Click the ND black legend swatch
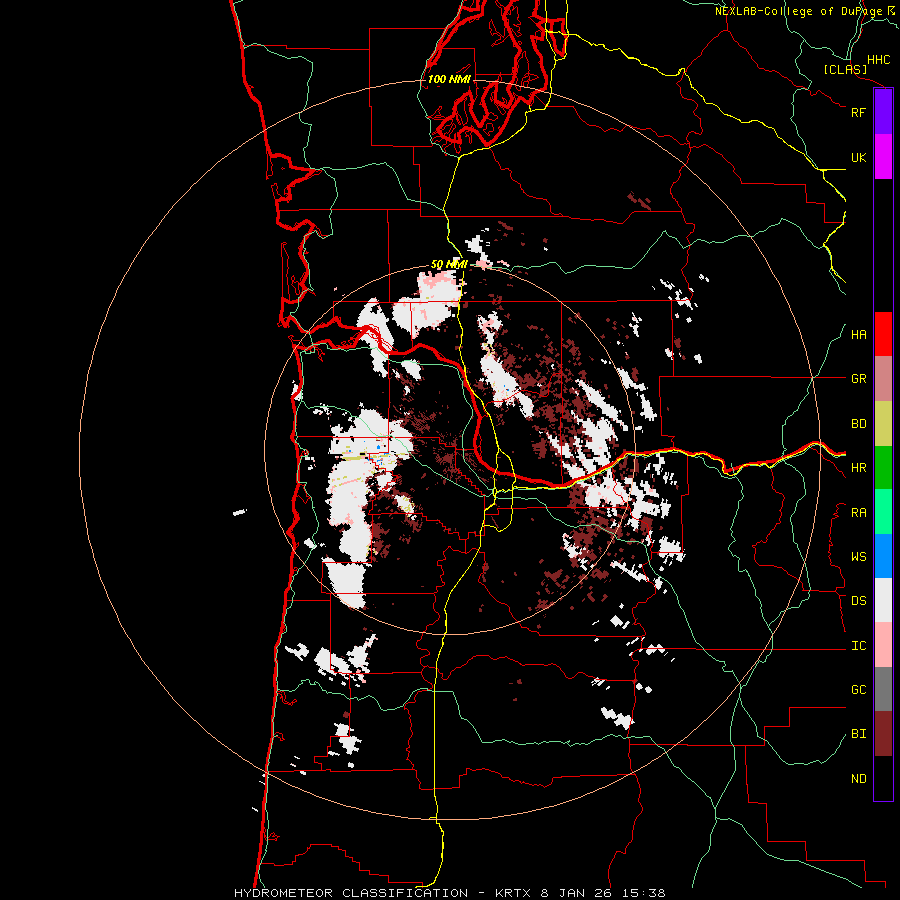This screenshot has height=900, width=900. [883, 778]
